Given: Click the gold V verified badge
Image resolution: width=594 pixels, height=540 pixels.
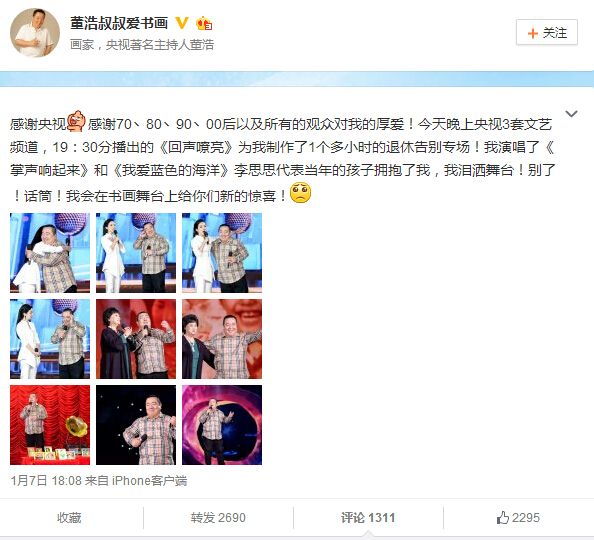Looking at the screenshot, I should coord(182,23).
